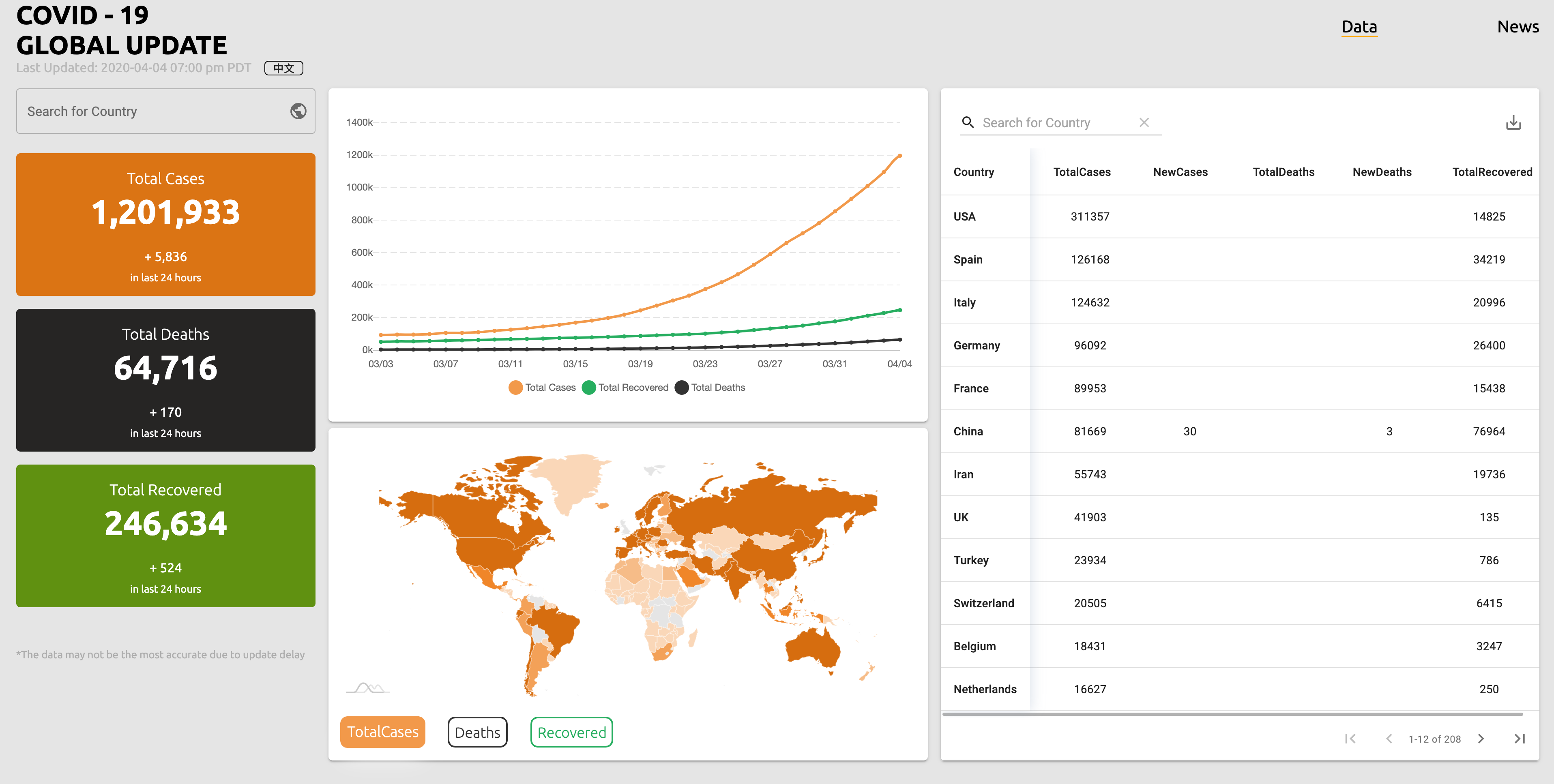Go to the next table page with the right arrow
The image size is (1554, 784).
coord(1481,738)
